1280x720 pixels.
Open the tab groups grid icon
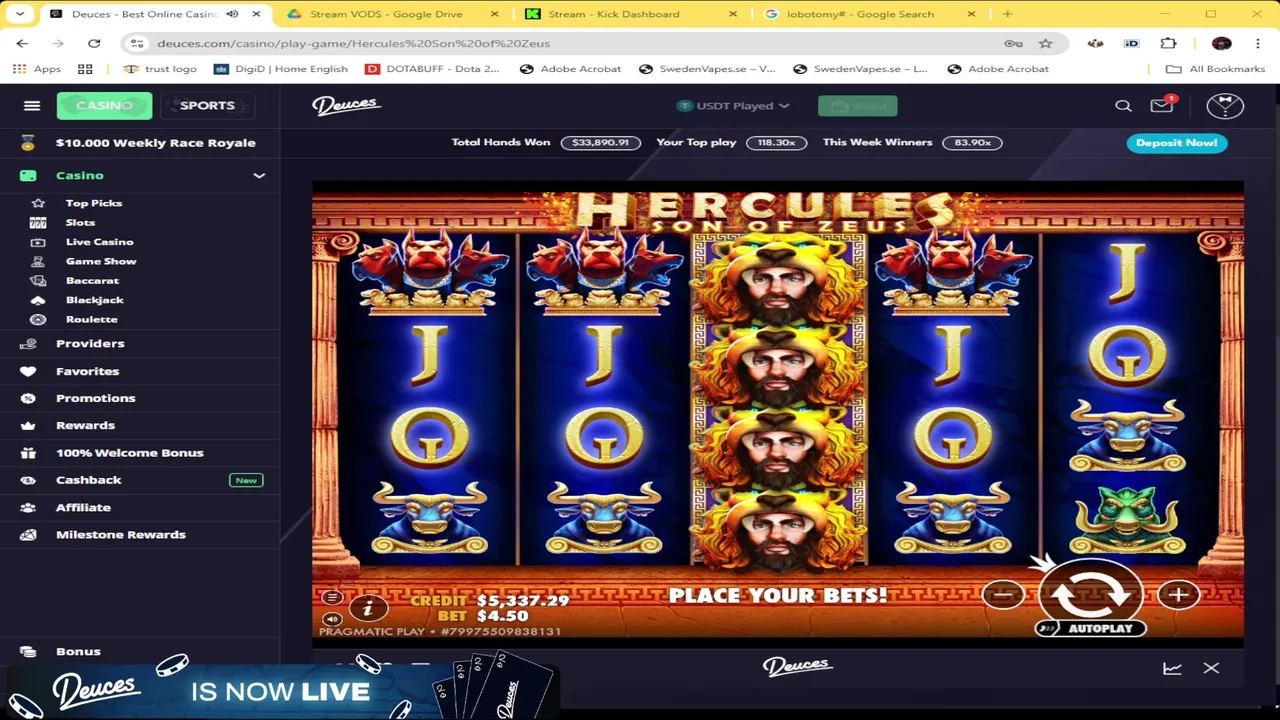[x=85, y=69]
